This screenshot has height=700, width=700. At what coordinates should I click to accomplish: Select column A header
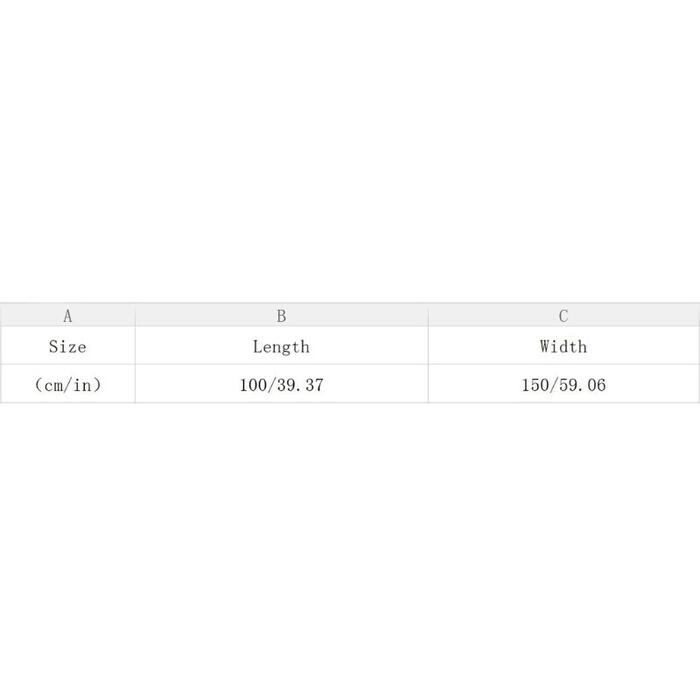coord(68,316)
